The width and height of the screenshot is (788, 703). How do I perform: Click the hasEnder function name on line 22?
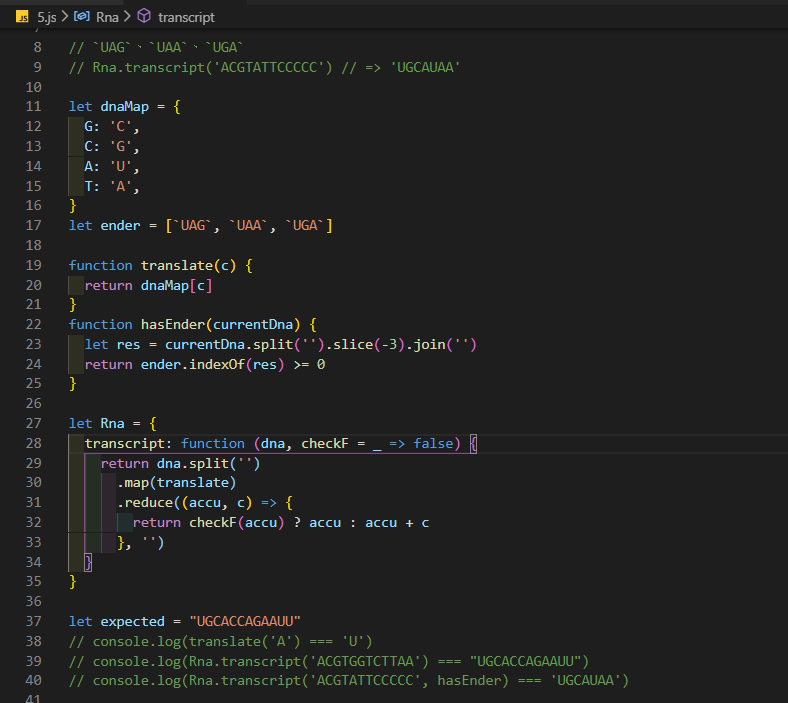[173, 325]
